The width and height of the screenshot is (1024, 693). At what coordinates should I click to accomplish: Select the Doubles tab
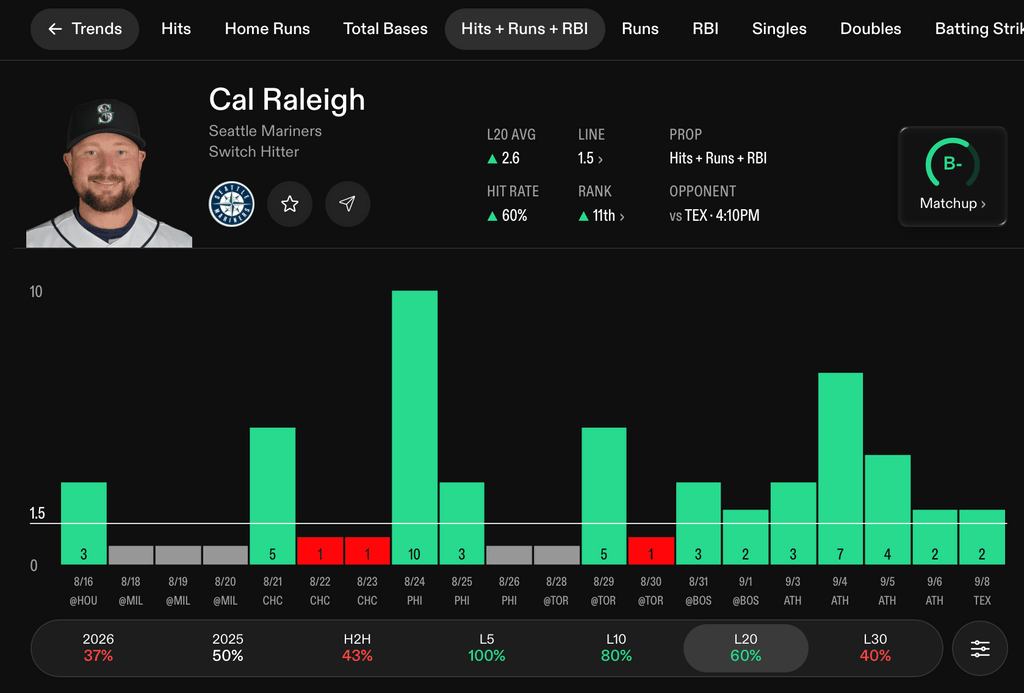click(x=871, y=29)
